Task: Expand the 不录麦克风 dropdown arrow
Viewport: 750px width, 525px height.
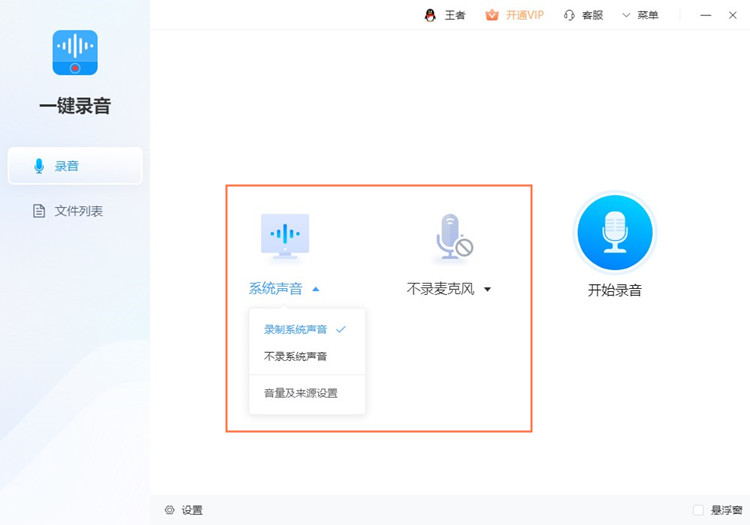Action: pos(488,289)
